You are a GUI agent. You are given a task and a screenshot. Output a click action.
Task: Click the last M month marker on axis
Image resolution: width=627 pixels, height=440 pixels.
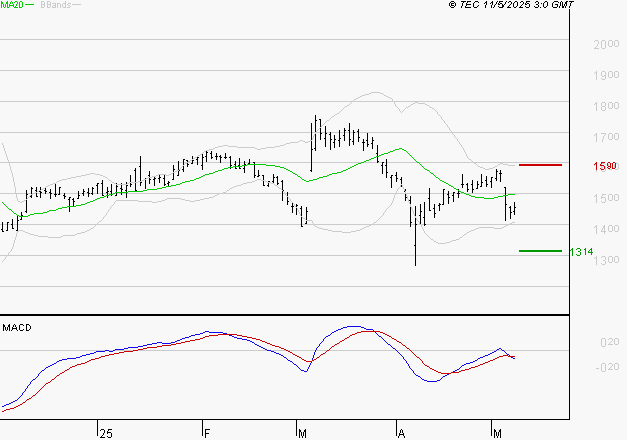499,431
